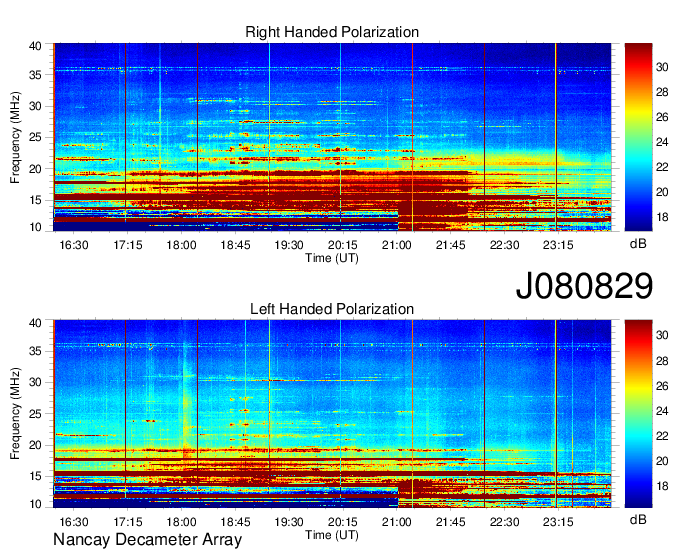Click the lower plot Frequency (MHz) axis label

tap(15, 414)
